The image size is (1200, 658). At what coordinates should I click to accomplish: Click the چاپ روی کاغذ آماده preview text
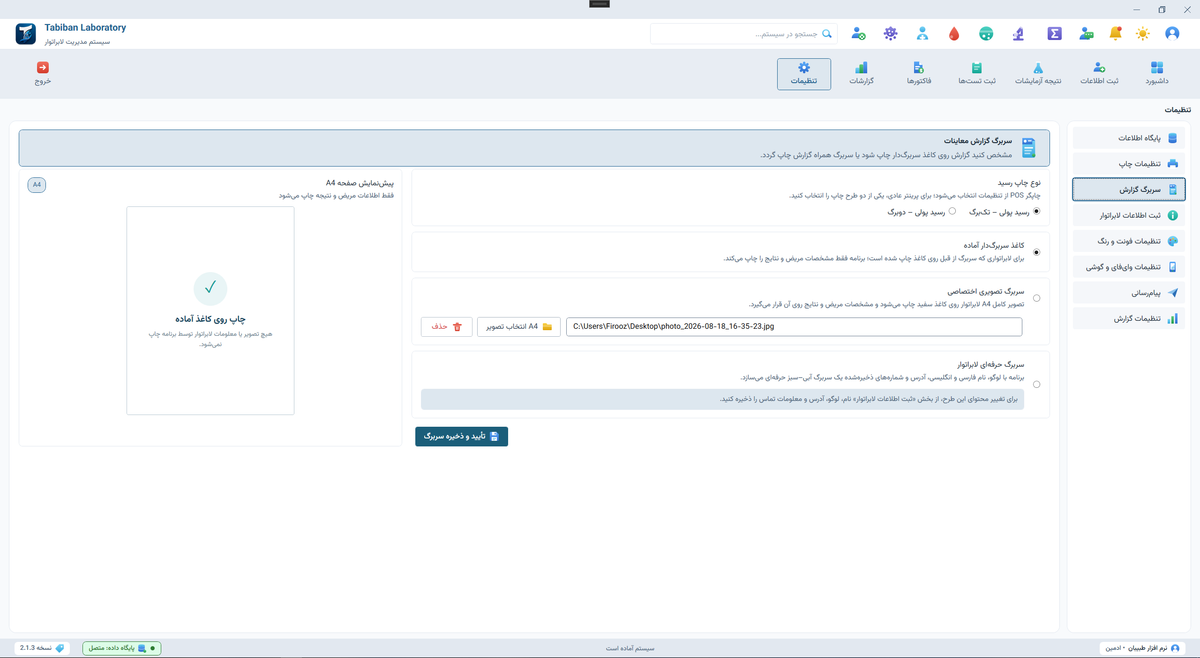coord(211,319)
